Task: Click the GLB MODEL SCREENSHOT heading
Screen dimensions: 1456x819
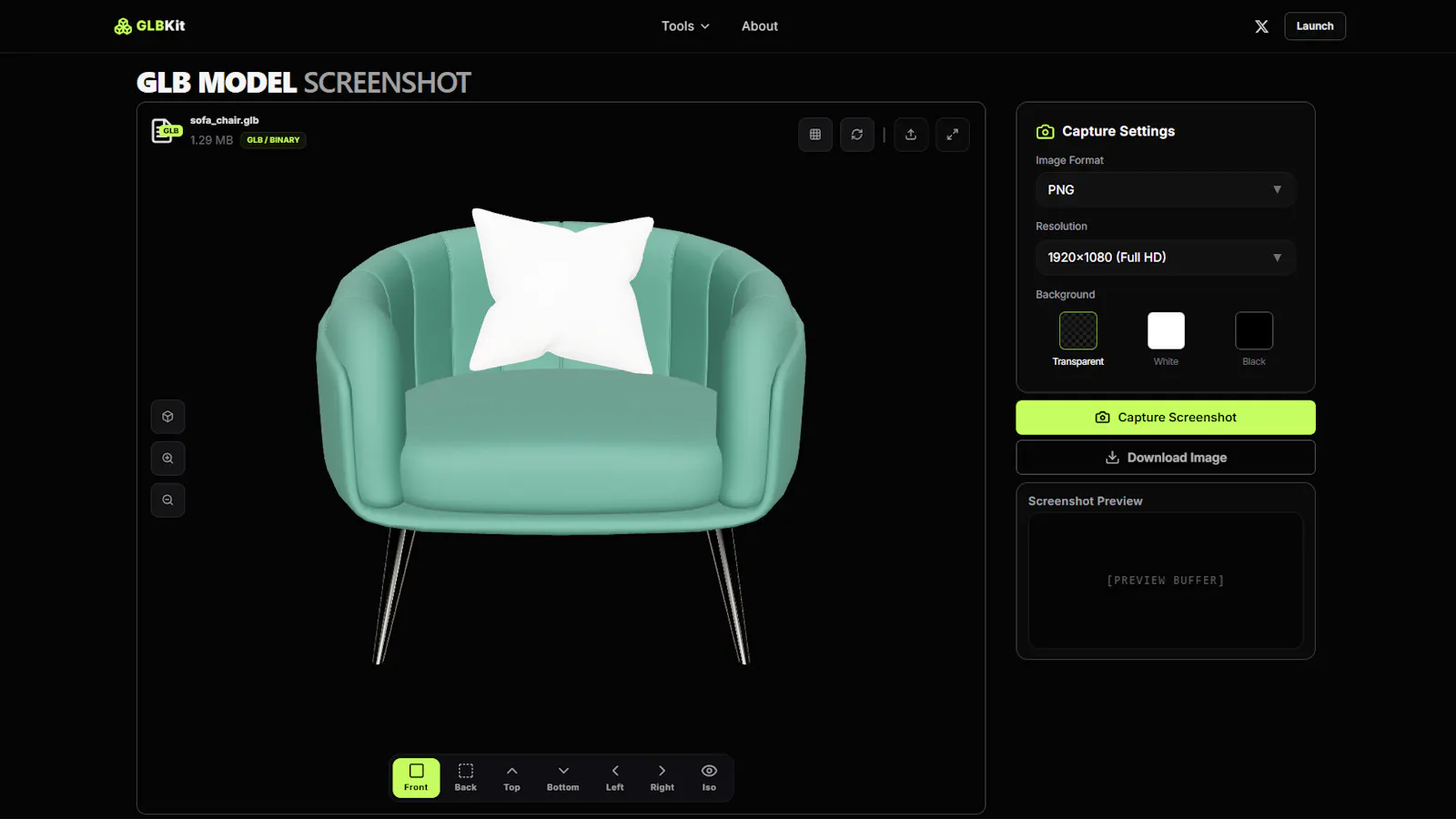Action: [x=304, y=83]
